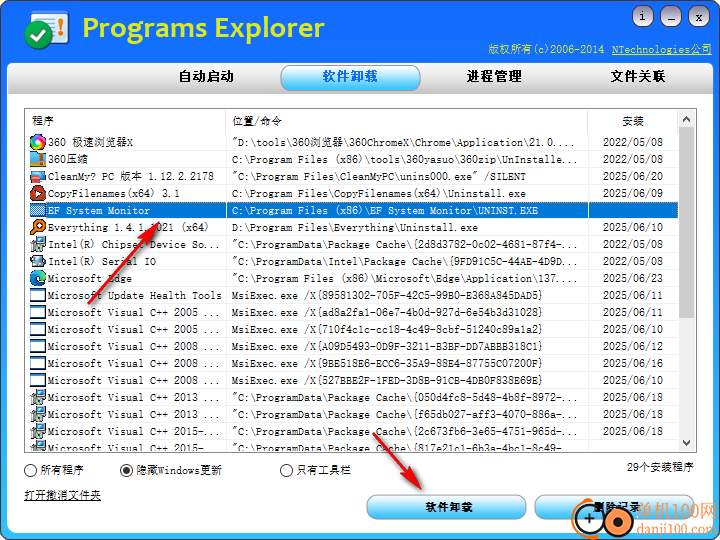Viewport: 720px width, 540px height.
Task: Click the CleanMy PC program icon
Action: click(38, 176)
